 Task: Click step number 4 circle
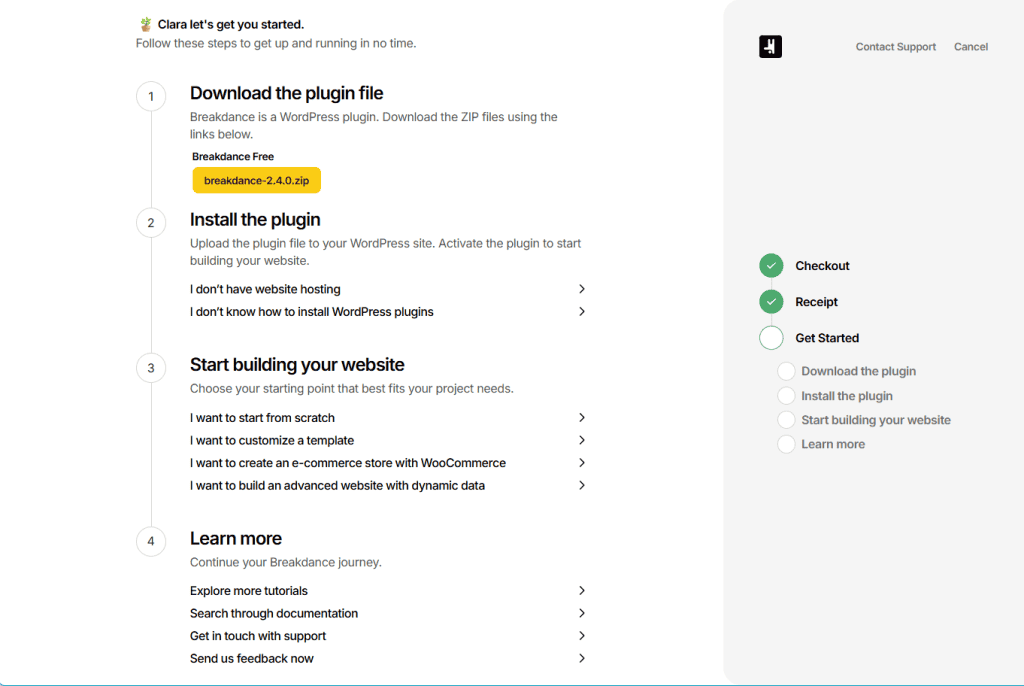tap(151, 541)
